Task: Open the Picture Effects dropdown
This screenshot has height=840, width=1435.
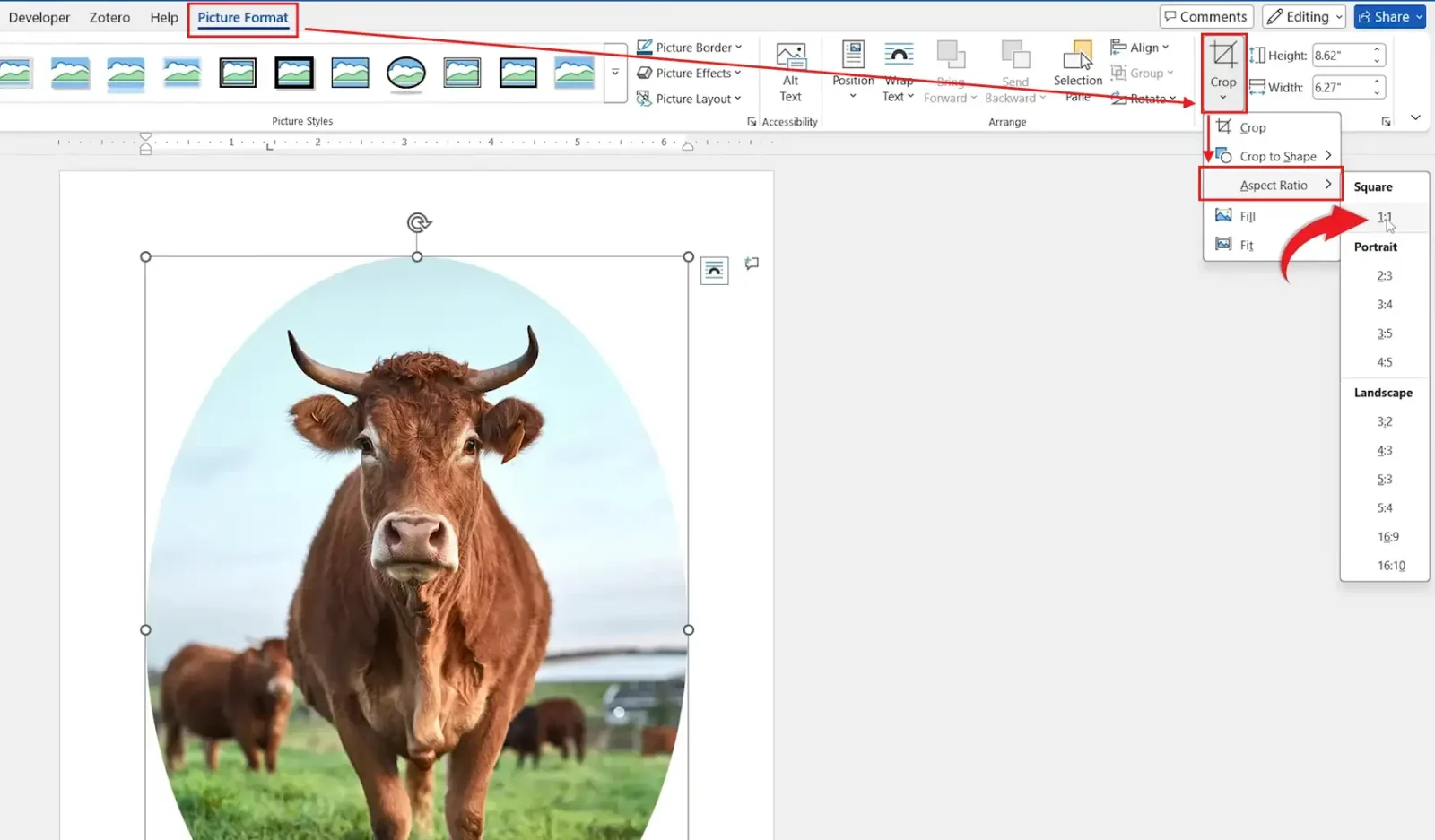Action: 689,73
